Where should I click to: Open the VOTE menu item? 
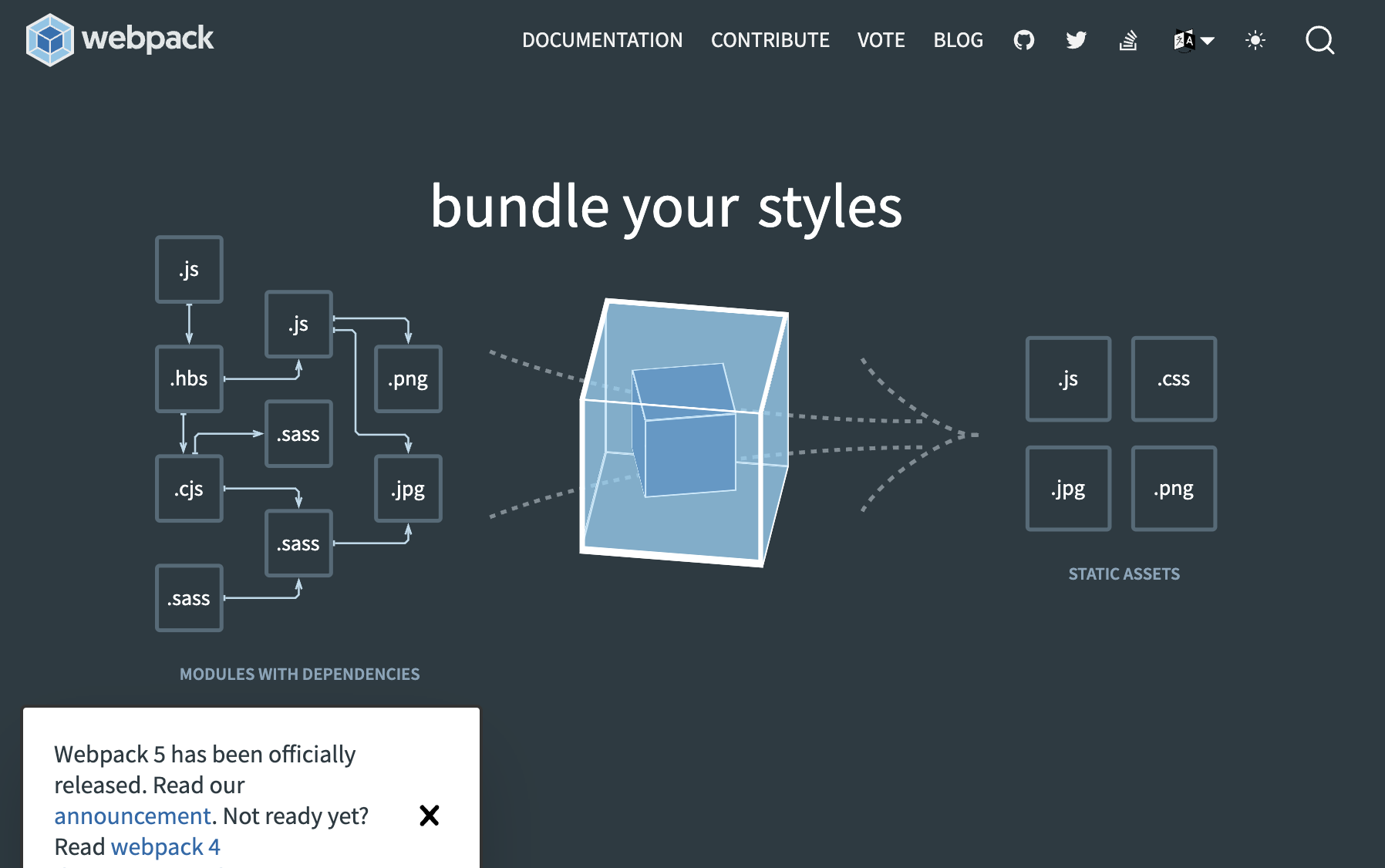pos(881,40)
